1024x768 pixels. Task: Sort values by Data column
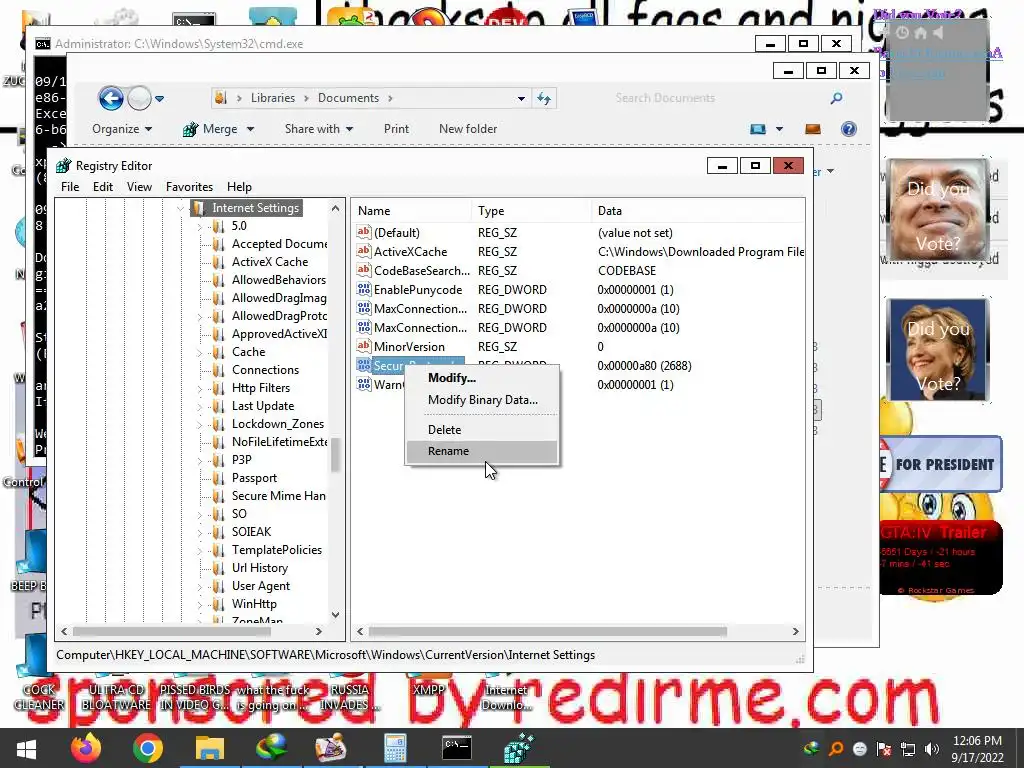(x=697, y=211)
